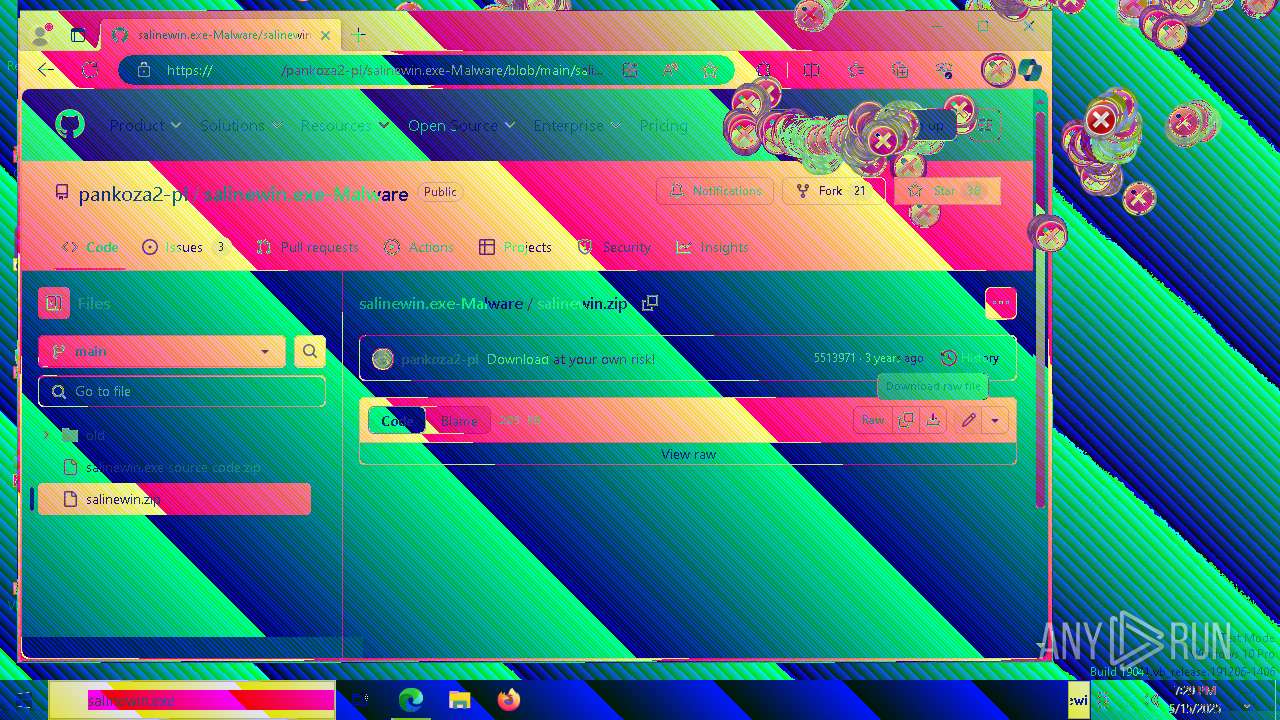Open the pankoza2-pl author avatar
The image size is (1280, 720).
point(383,359)
